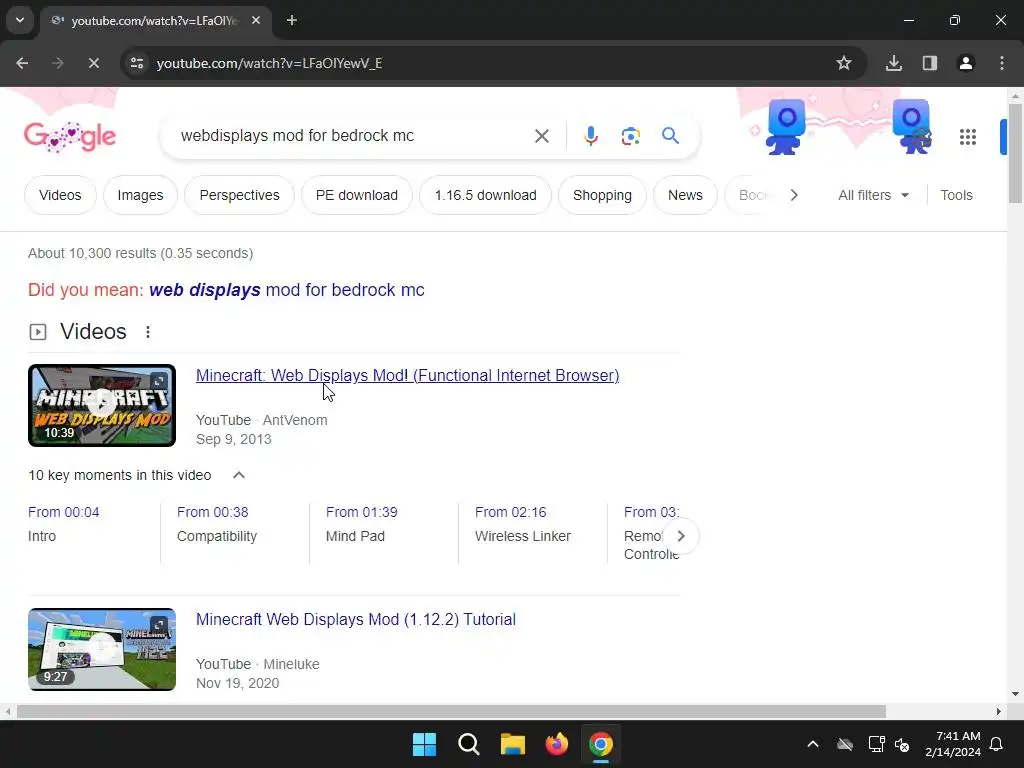Show more filter chips with right chevron
This screenshot has height=768, width=1024.
(x=794, y=195)
